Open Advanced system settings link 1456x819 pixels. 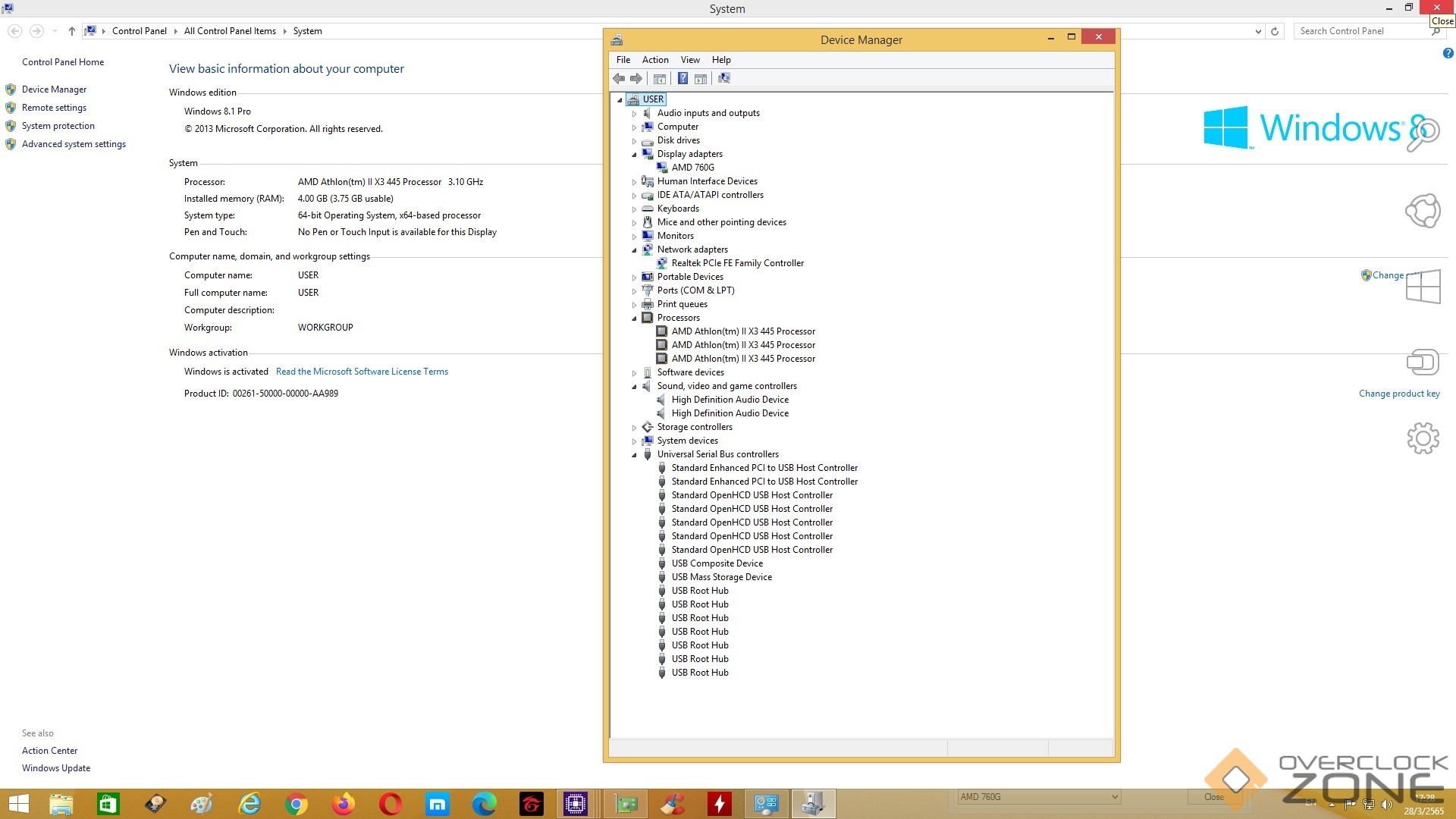click(74, 144)
